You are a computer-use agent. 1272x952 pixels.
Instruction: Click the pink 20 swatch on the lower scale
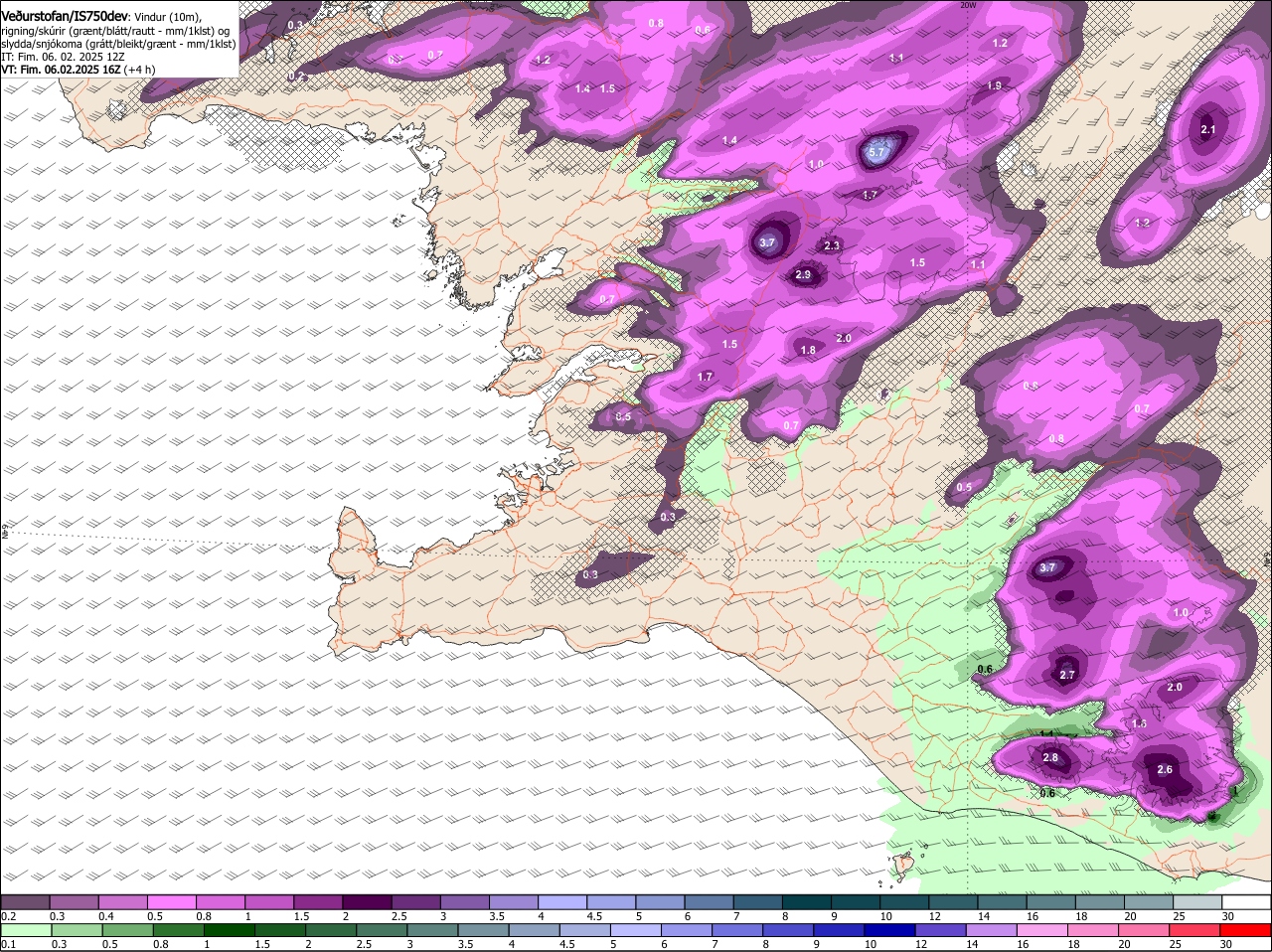point(1146,930)
